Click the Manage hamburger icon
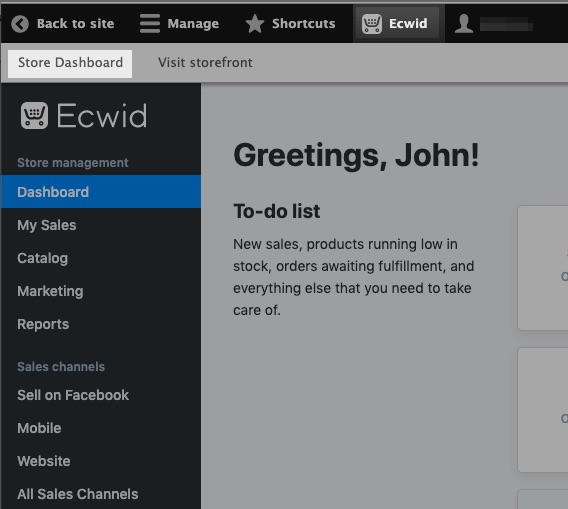This screenshot has height=509, width=568. click(x=150, y=24)
